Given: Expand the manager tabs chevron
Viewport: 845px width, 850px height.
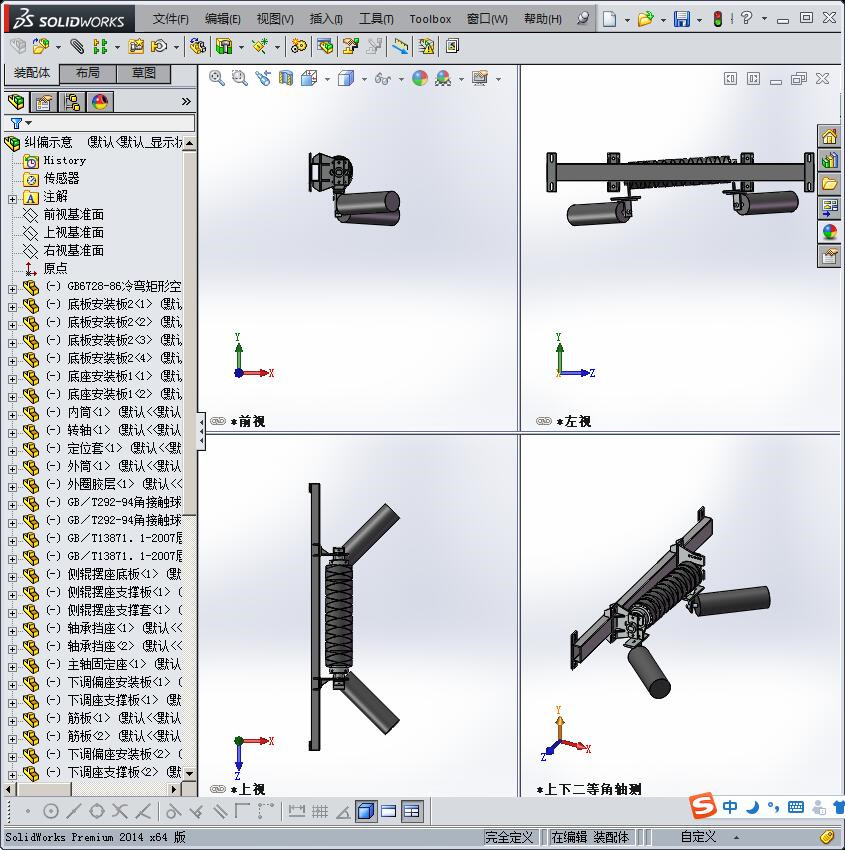Looking at the screenshot, I should [x=186, y=101].
